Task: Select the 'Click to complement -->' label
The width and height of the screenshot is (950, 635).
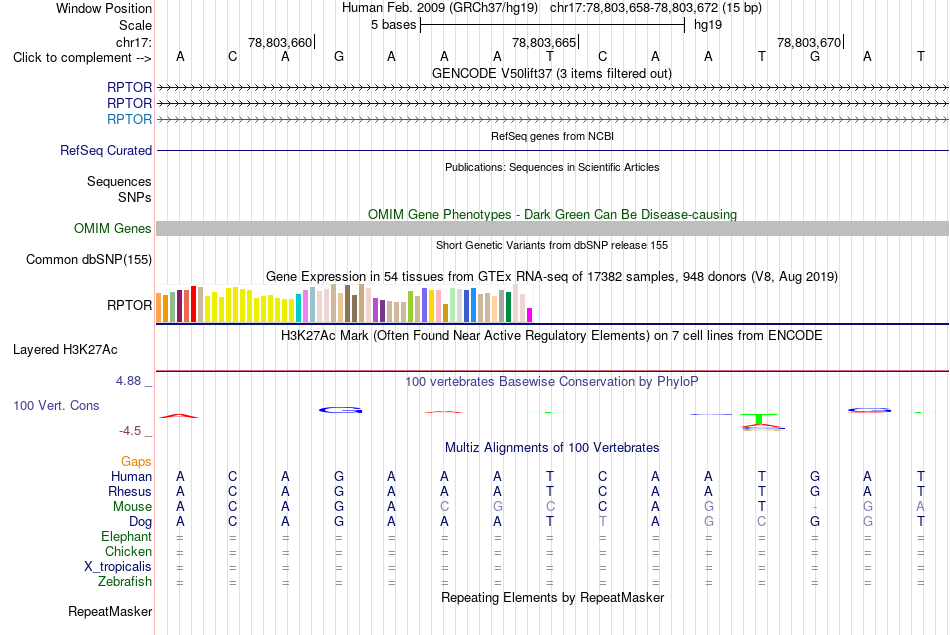Action: click(x=82, y=58)
